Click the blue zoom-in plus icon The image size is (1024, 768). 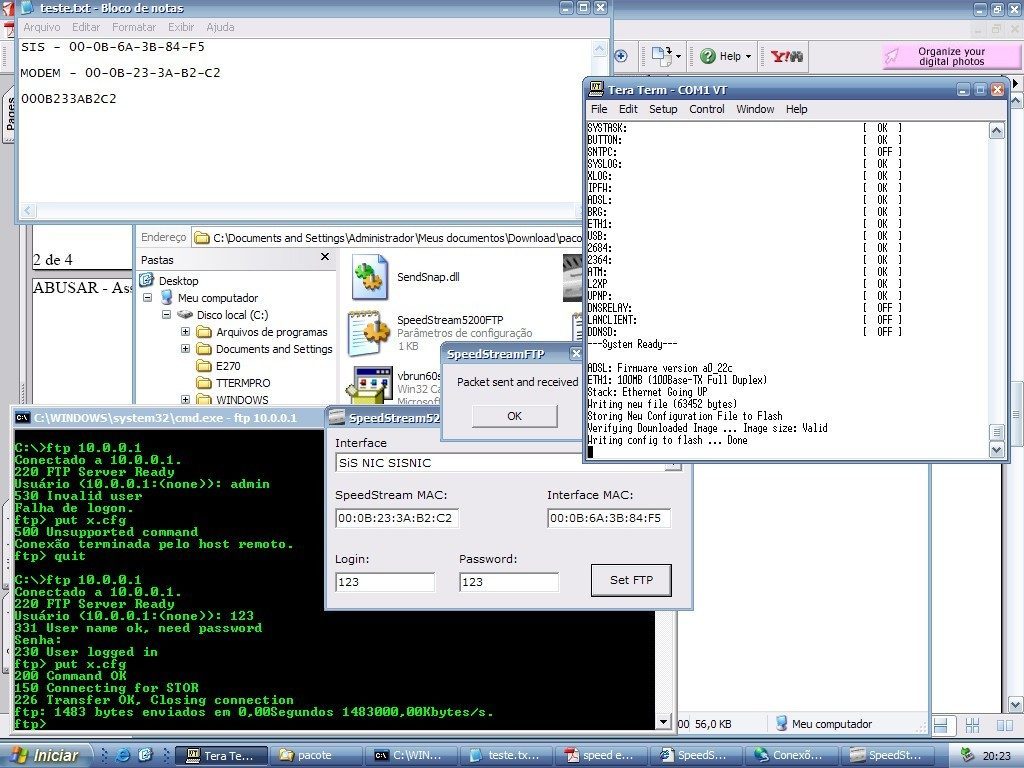point(621,56)
